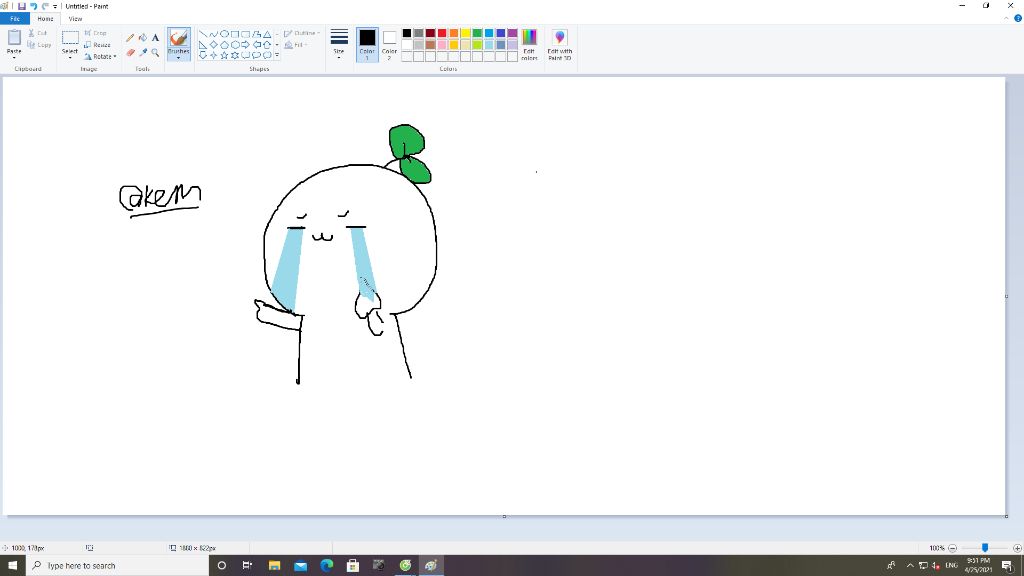
Task: Adjust the zoom slider thumb
Action: coord(985,548)
